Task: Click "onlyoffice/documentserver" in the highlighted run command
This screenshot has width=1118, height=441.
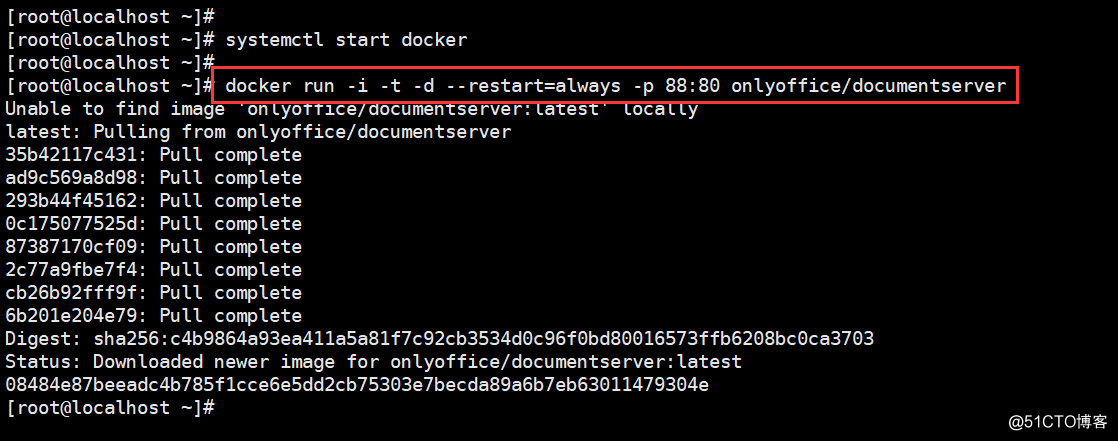Action: pyautogui.click(x=868, y=86)
